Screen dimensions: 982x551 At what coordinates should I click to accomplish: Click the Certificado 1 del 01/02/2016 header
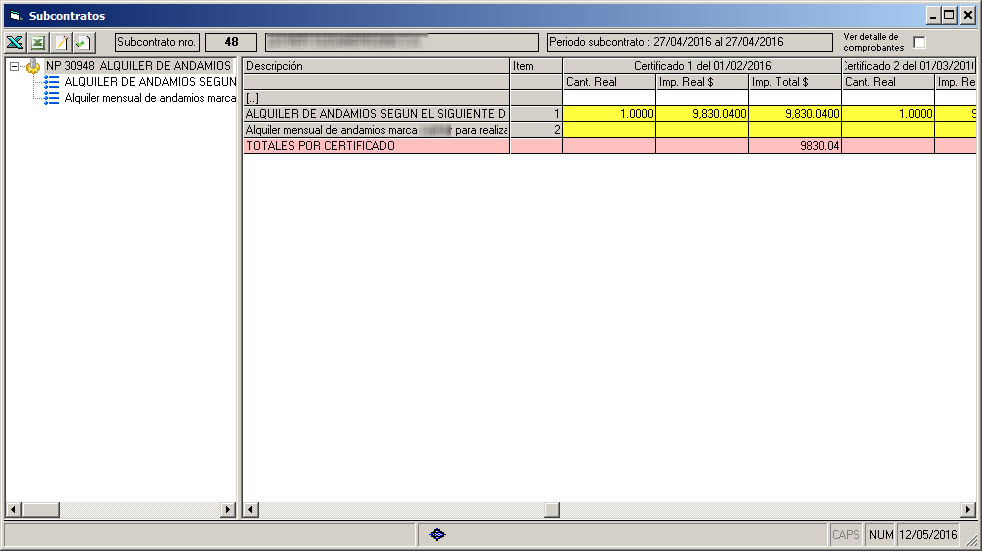[702, 66]
